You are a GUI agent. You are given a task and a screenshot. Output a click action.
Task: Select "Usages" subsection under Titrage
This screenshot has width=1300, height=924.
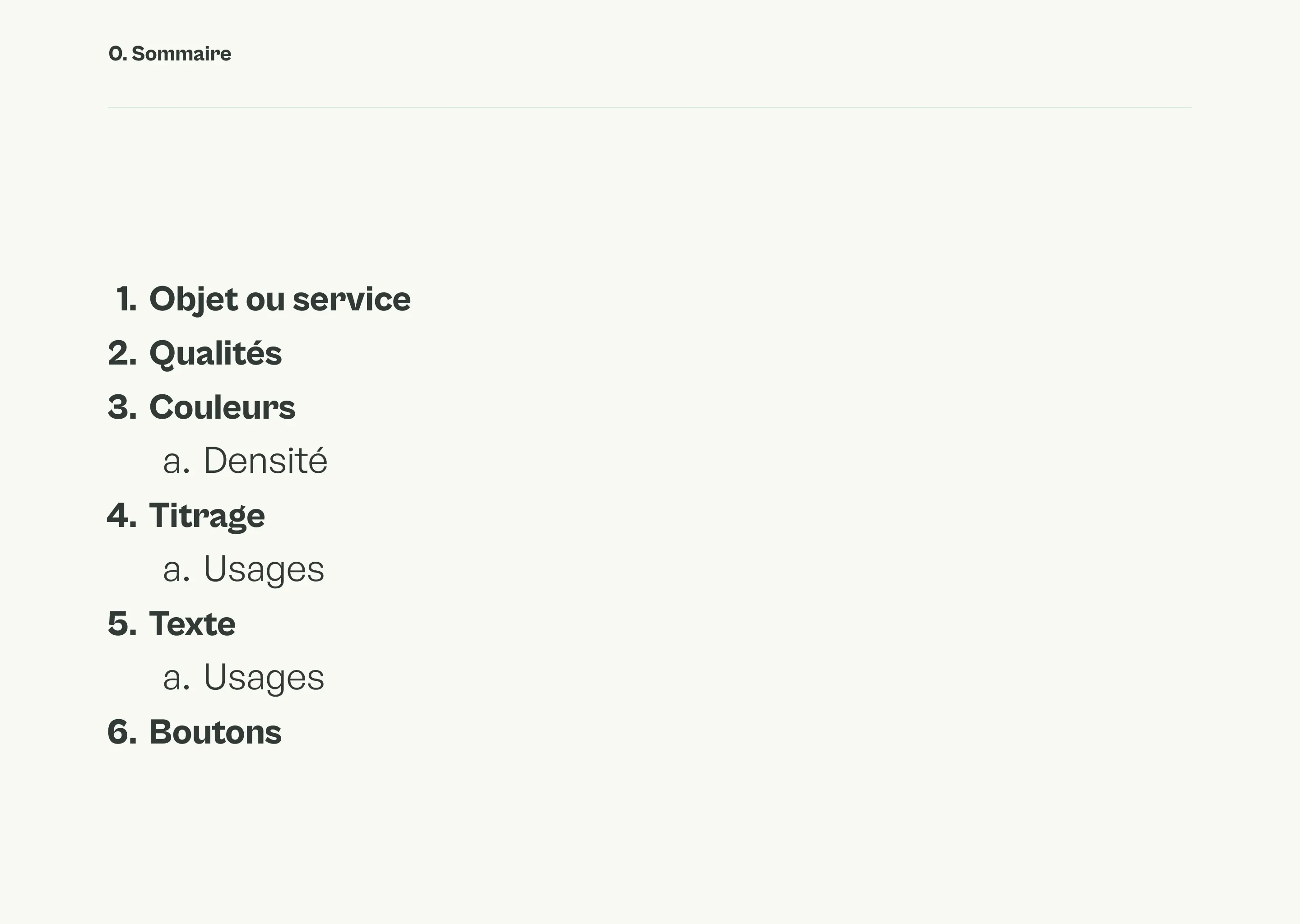tap(264, 569)
